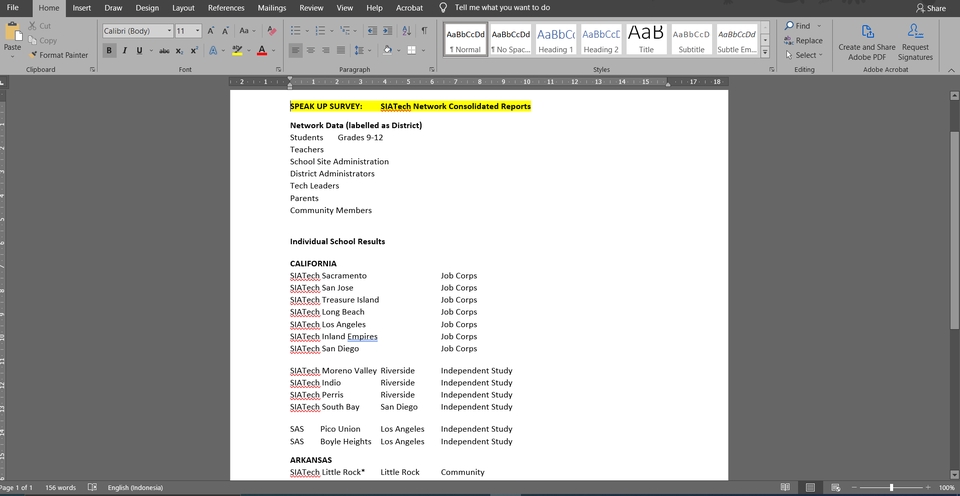
Task: Click the Replace button in Editing
Action: tap(803, 40)
